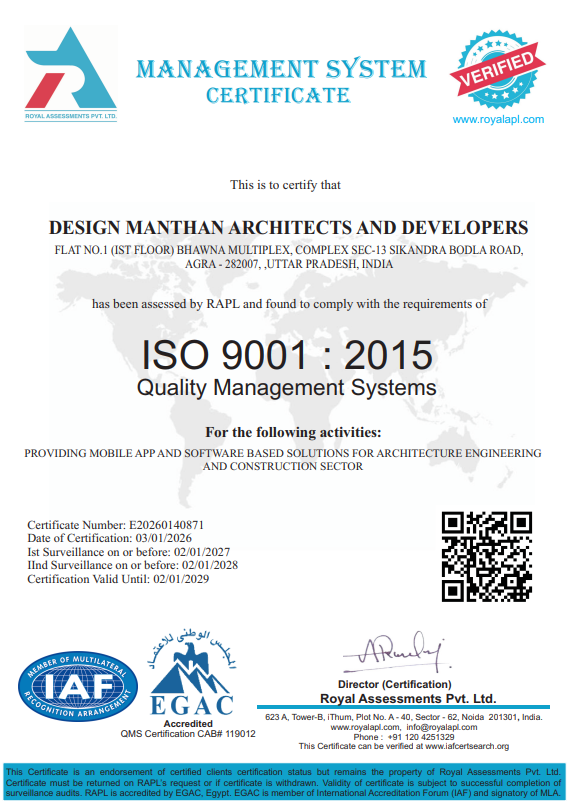Click the "Quality Management Systems" subtitle
The height and width of the screenshot is (805, 572).
287,388
